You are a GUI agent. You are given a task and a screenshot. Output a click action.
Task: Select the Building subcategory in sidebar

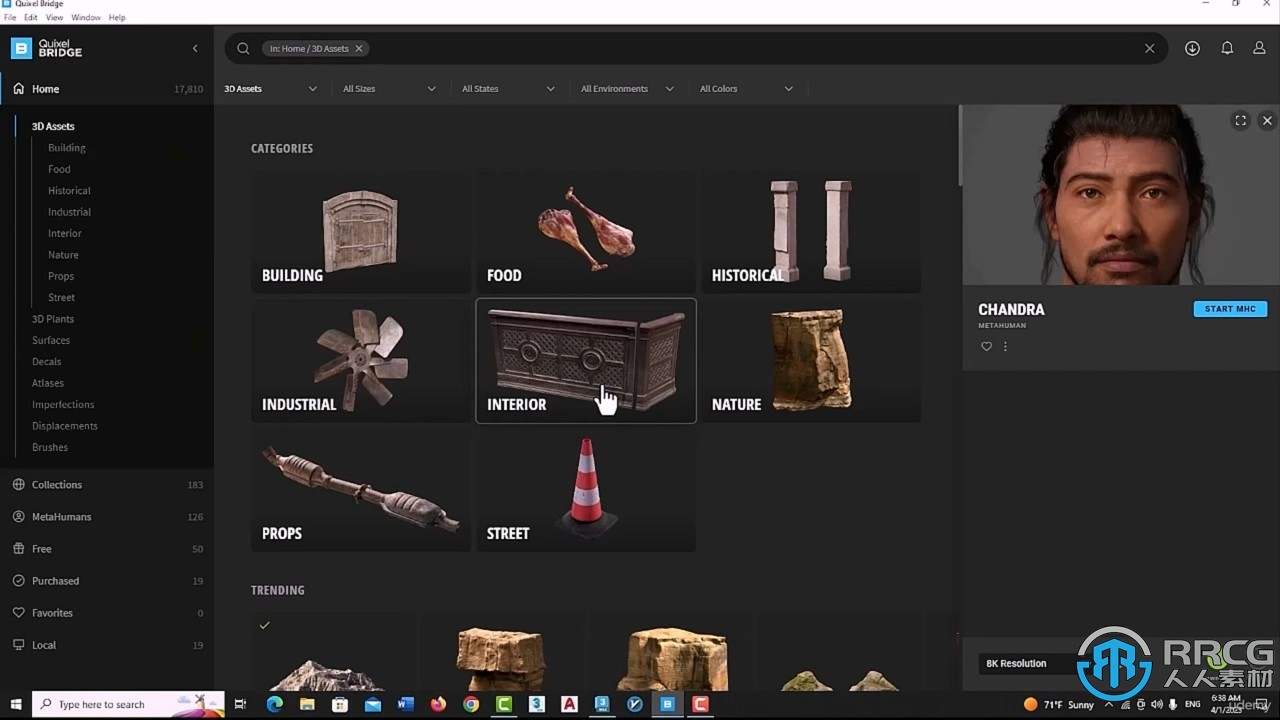click(67, 148)
